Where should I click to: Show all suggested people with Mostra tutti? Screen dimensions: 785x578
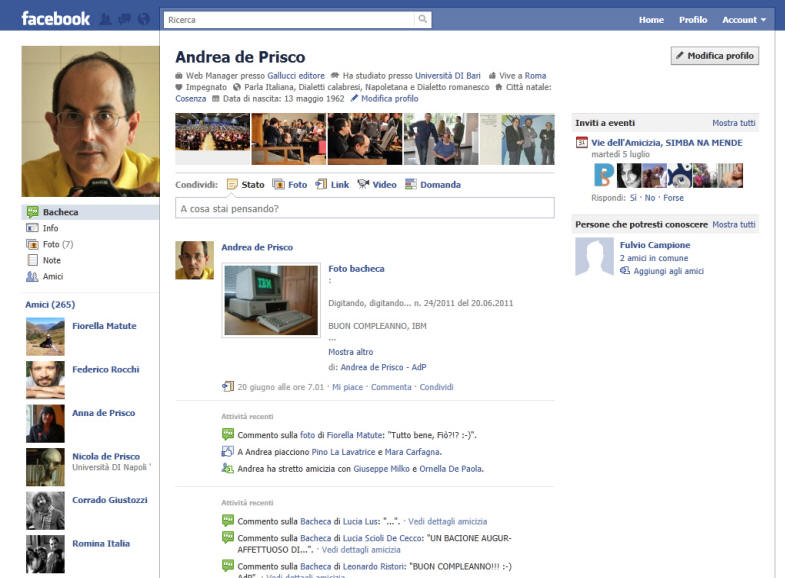[x=733, y=225]
